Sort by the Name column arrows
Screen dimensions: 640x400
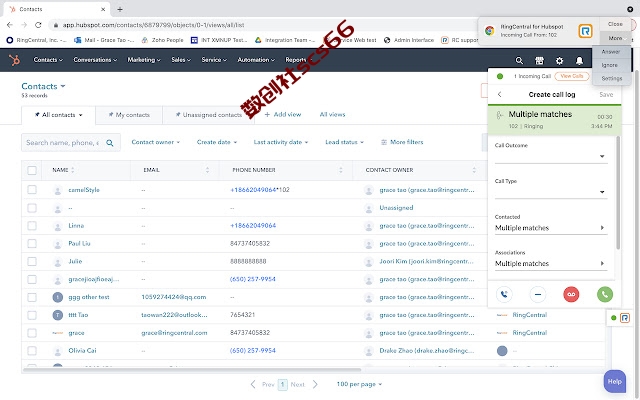click(x=73, y=170)
